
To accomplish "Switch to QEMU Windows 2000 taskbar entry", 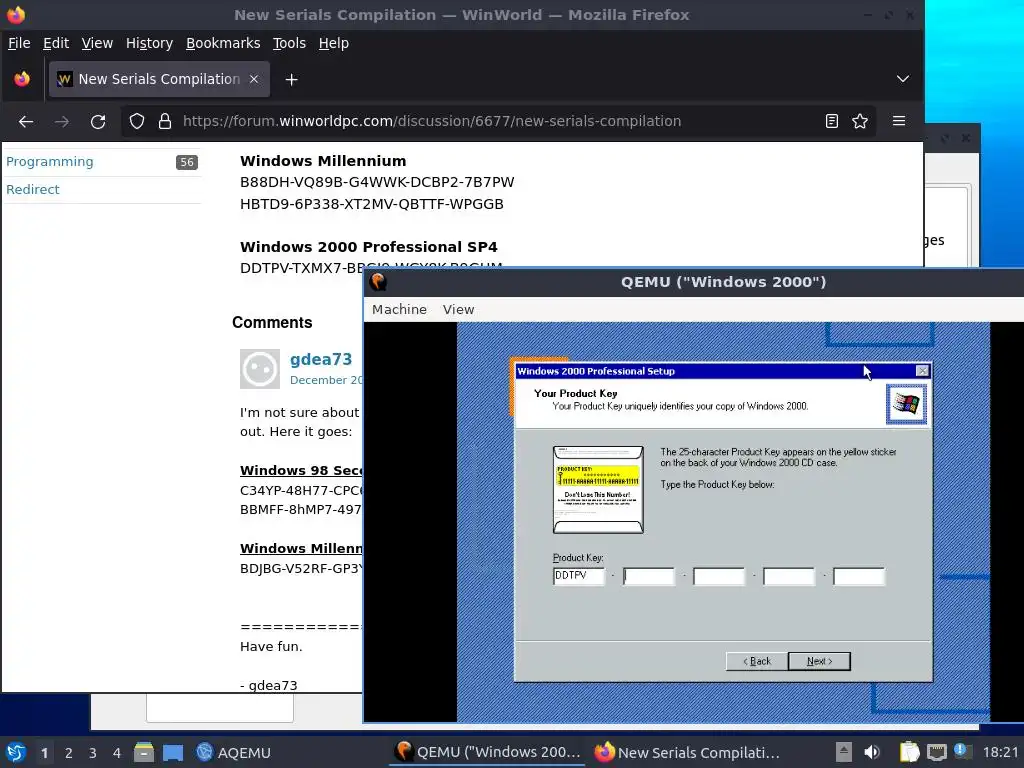I will click(488, 752).
